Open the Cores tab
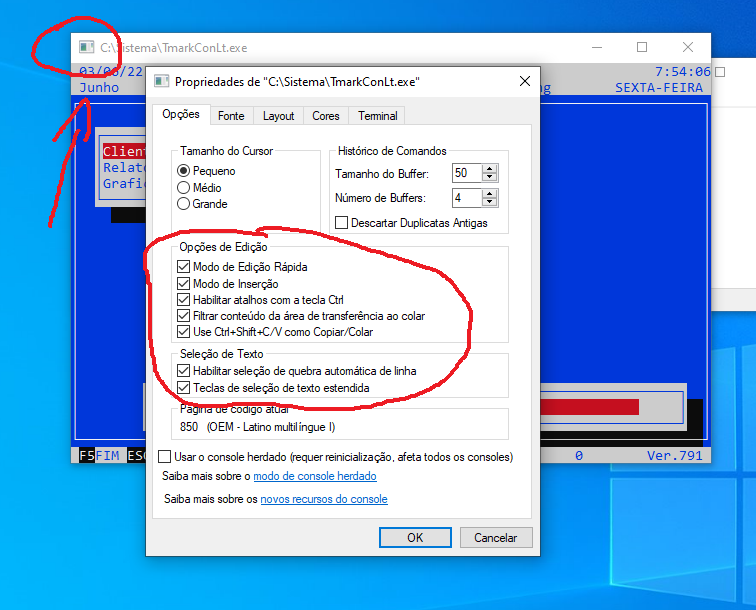Image resolution: width=756 pixels, height=610 pixels. pos(325,116)
